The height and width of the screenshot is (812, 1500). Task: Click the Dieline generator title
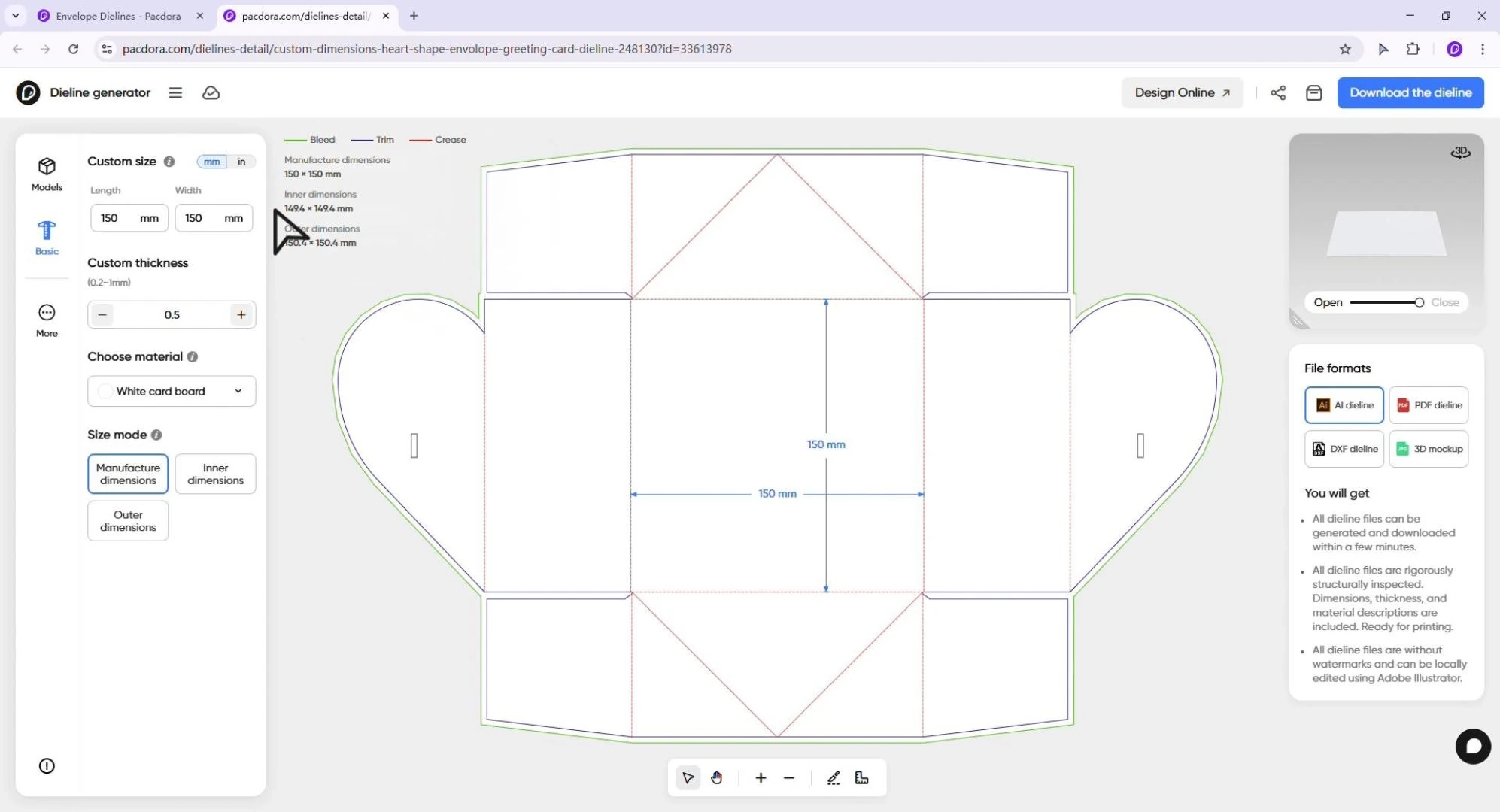coord(100,92)
